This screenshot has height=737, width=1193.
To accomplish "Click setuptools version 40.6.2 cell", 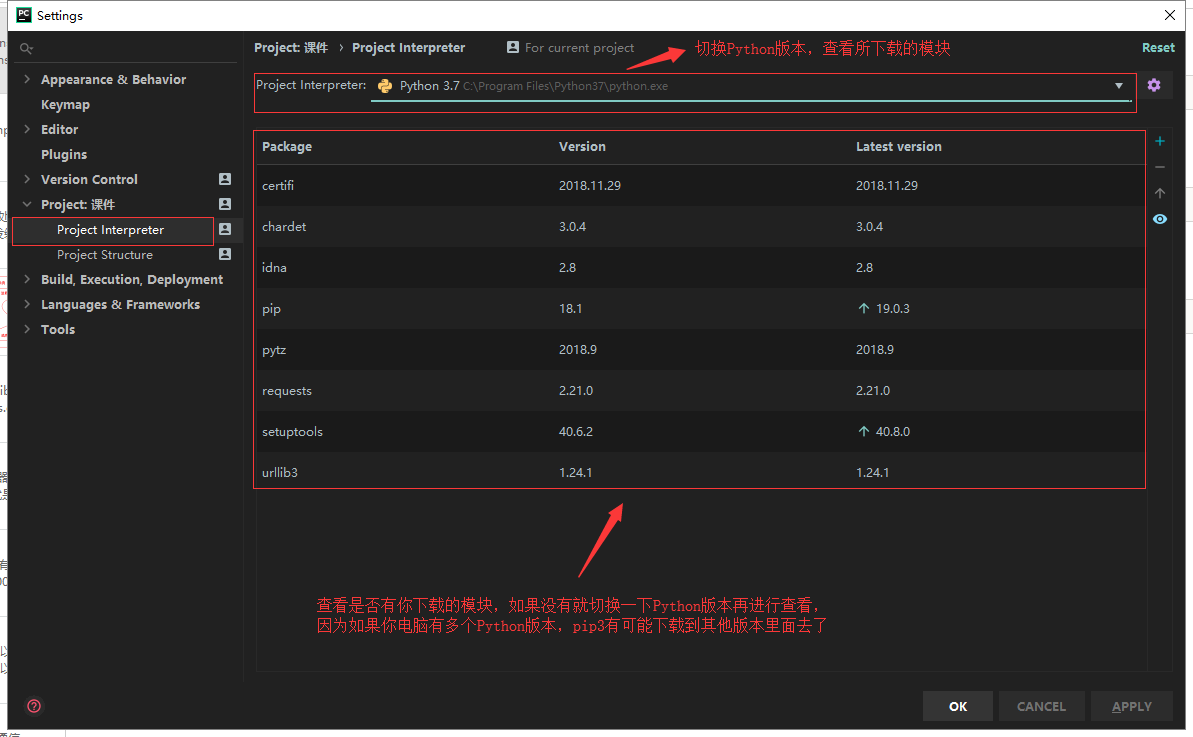I will [x=576, y=432].
